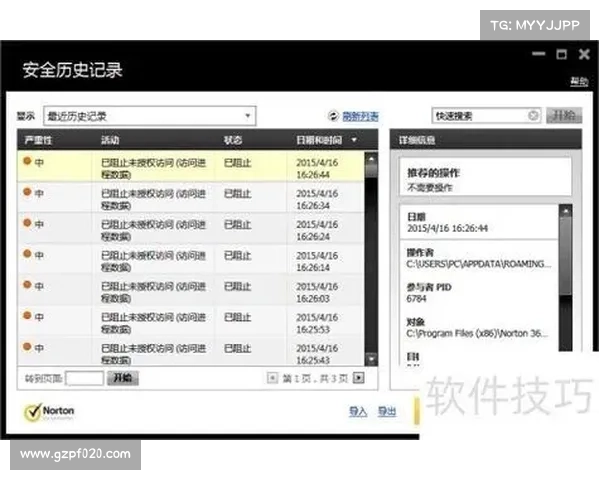Click the 导出 export link
The width and height of the screenshot is (600, 480).
click(387, 411)
